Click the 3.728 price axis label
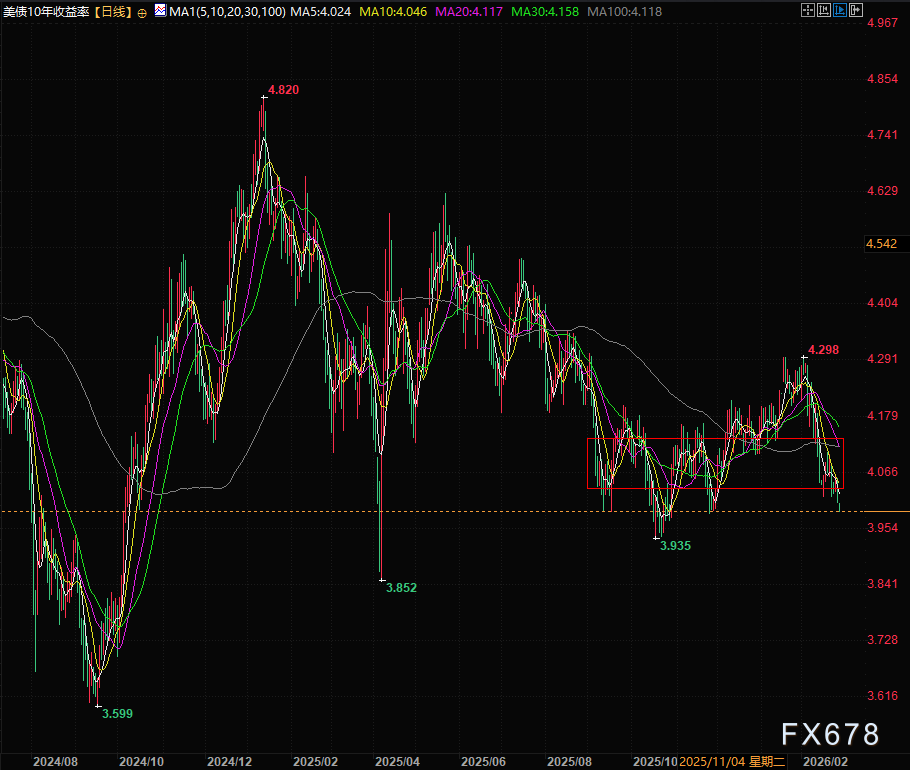Viewport: 910px width, 770px height. (882, 640)
